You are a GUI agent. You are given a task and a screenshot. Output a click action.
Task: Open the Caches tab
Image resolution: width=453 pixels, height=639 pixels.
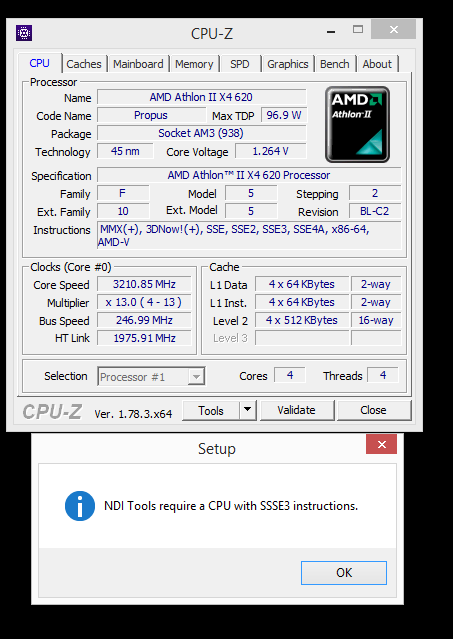pos(84,64)
